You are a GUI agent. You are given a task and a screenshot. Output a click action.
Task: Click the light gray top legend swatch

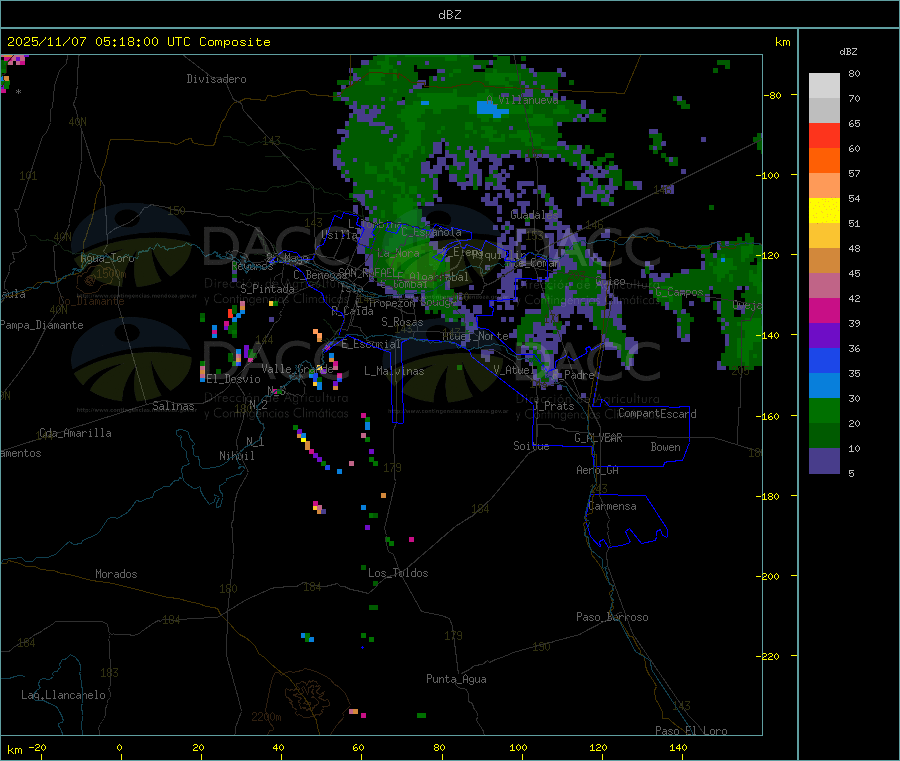(824, 86)
